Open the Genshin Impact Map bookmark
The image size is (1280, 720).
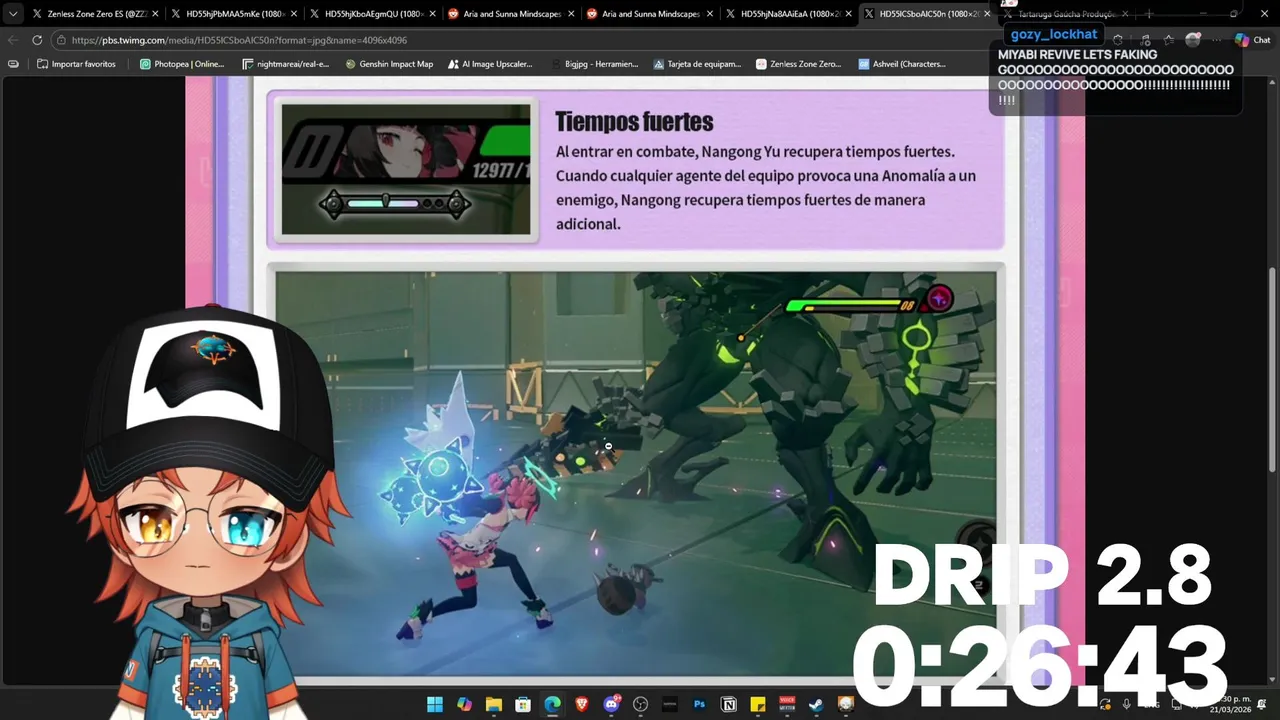point(389,64)
